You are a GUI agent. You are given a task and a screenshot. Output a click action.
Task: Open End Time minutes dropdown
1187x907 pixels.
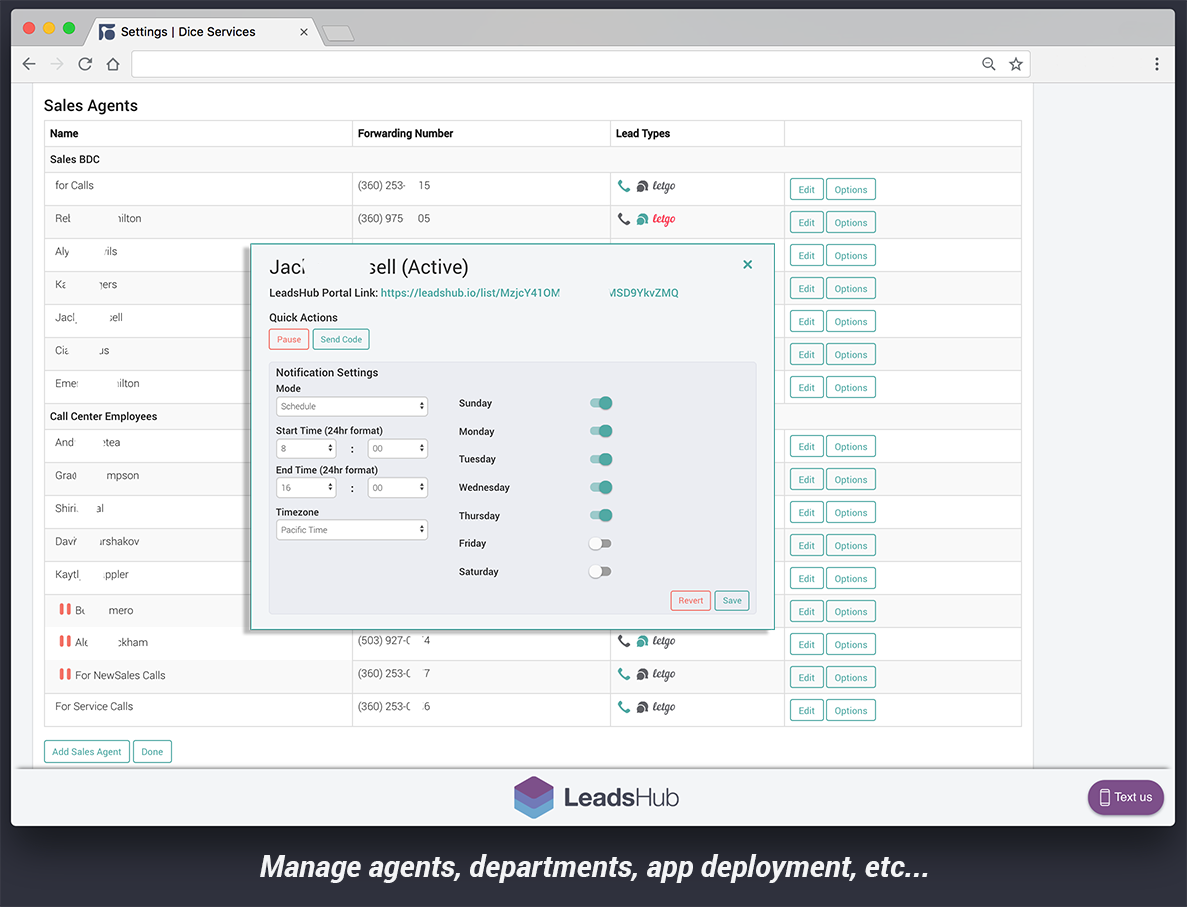click(397, 488)
